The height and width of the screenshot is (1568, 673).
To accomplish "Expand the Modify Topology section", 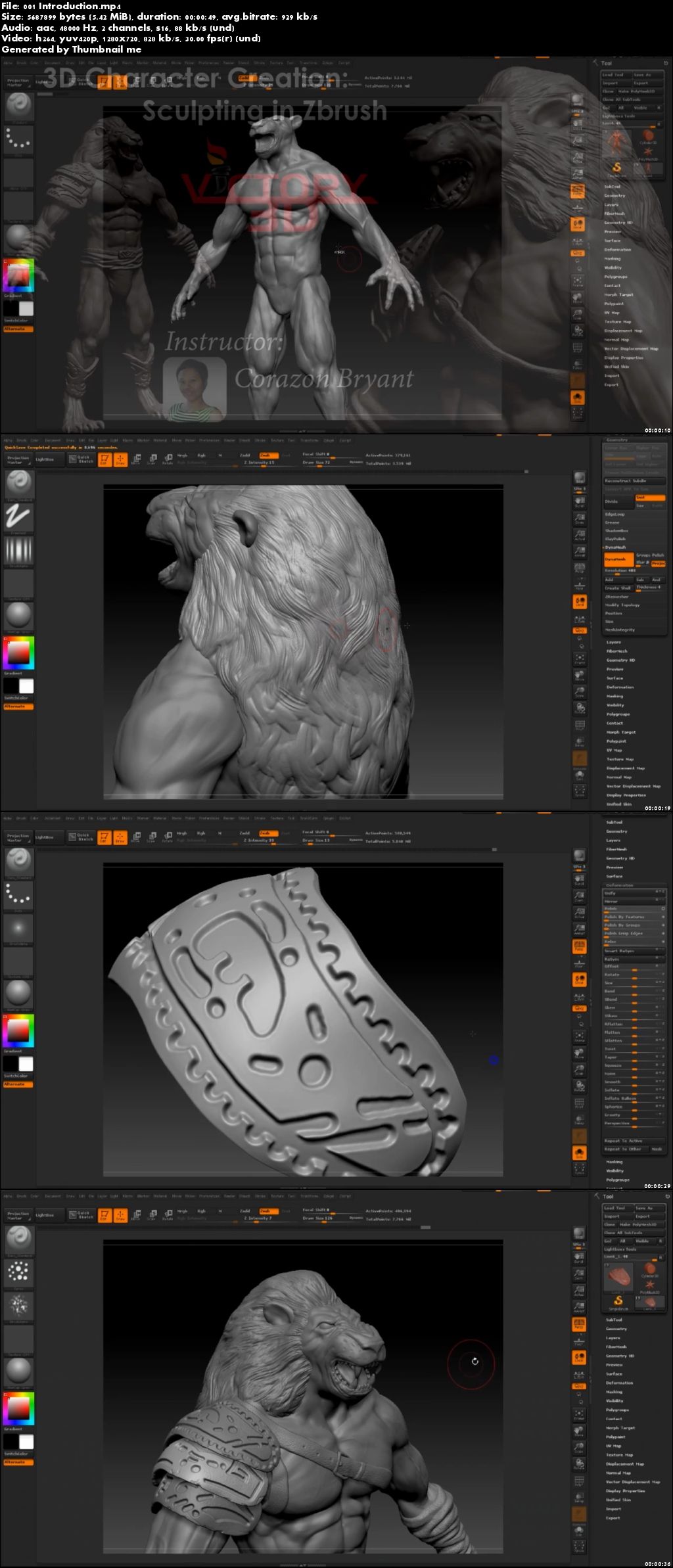I will pyautogui.click(x=622, y=605).
